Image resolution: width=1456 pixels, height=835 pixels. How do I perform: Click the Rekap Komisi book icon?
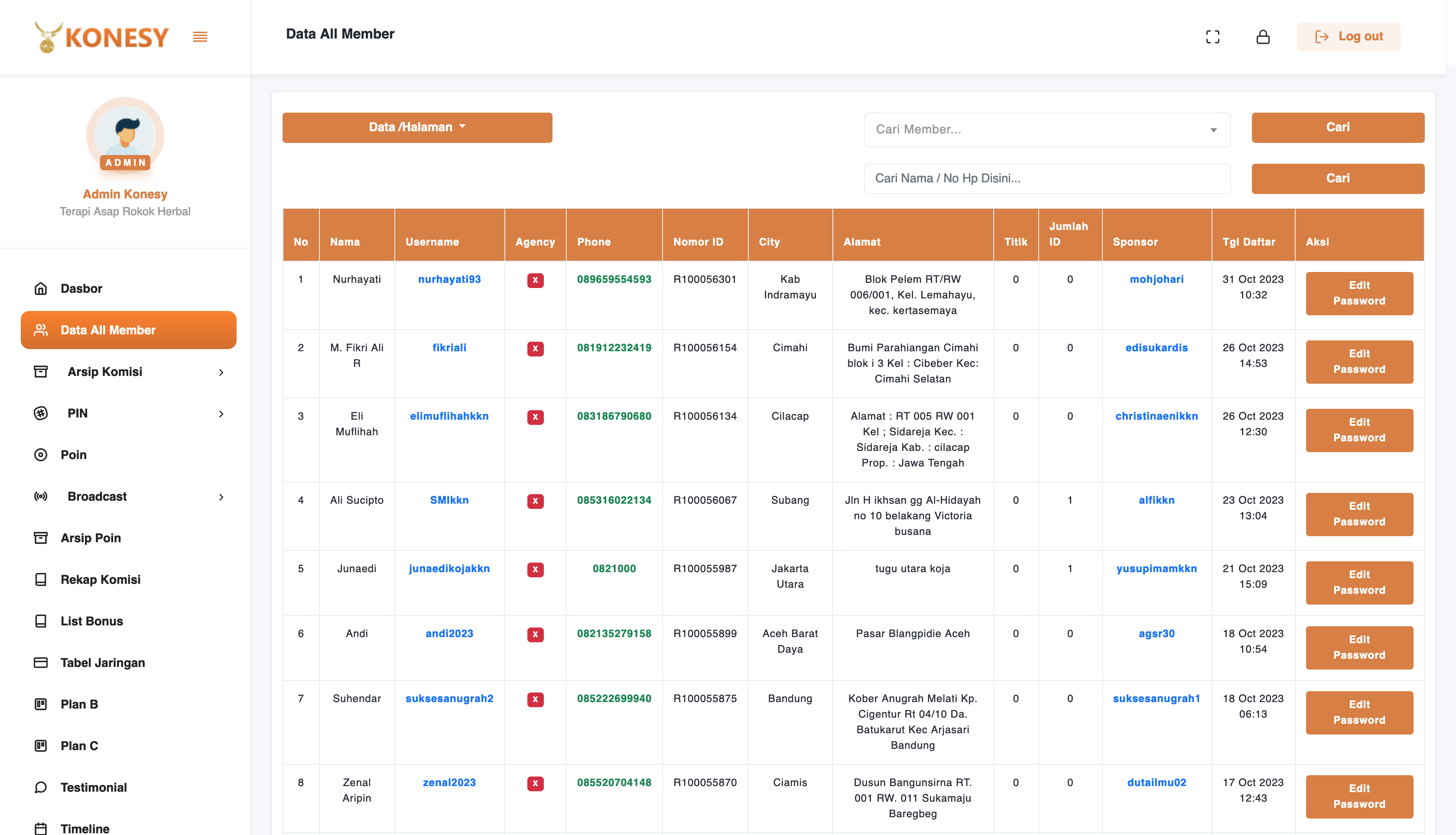(x=41, y=579)
